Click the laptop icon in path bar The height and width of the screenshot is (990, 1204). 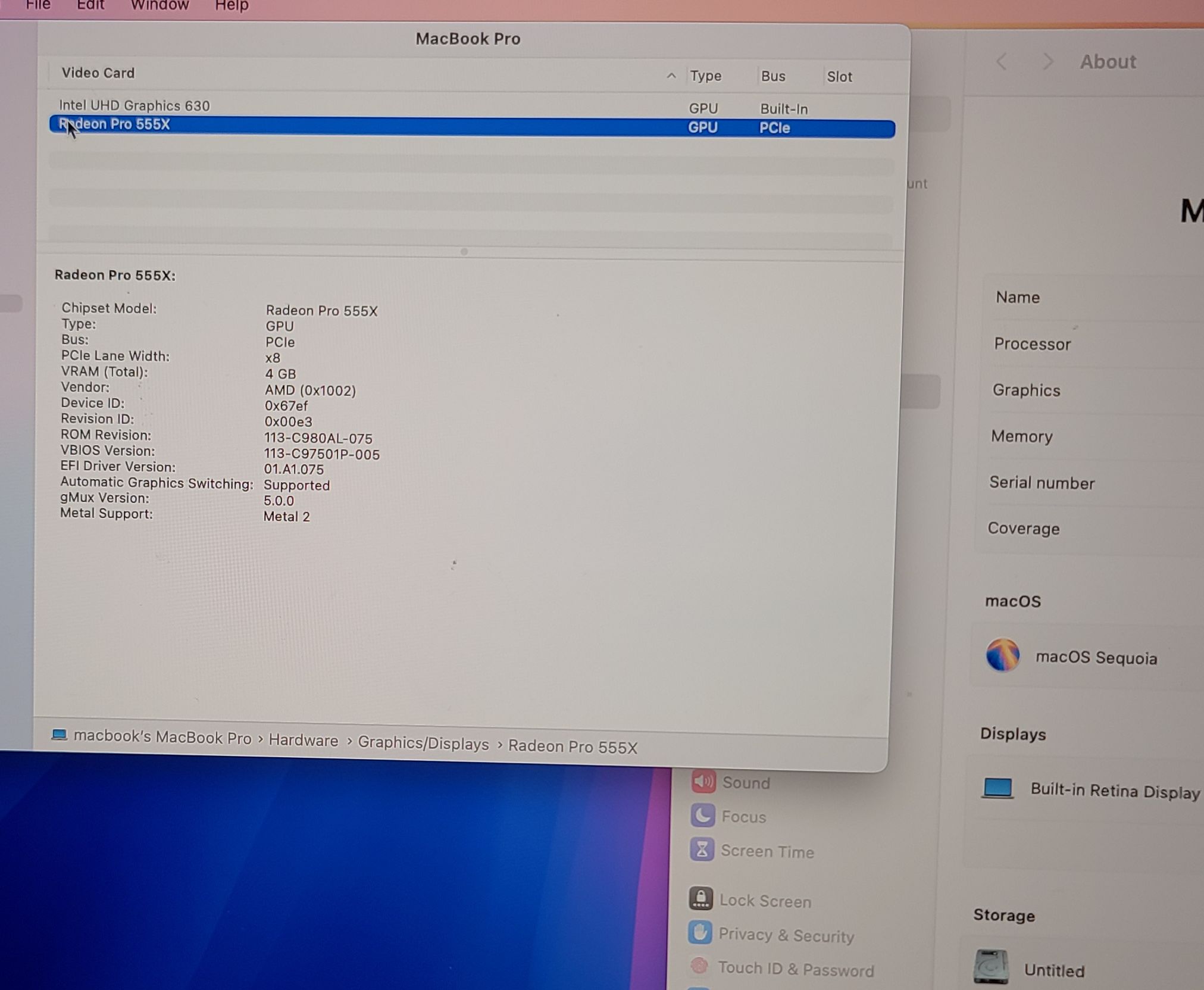point(59,734)
